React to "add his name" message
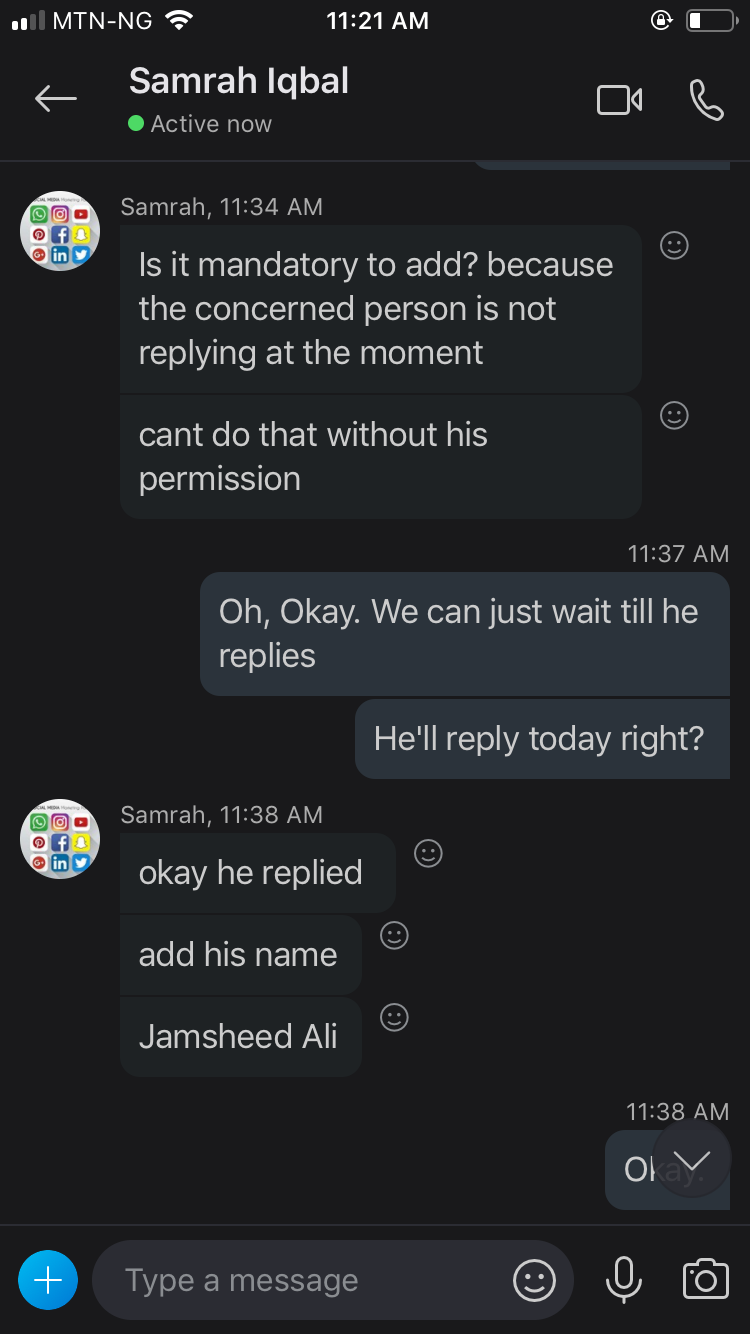The image size is (750, 1334). click(395, 935)
